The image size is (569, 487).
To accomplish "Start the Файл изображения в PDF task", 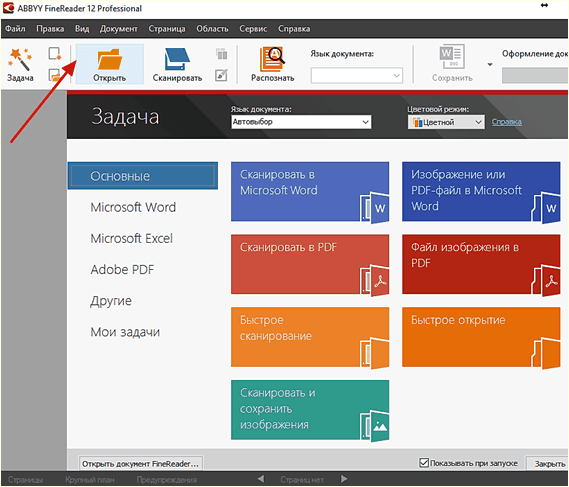I will click(481, 264).
